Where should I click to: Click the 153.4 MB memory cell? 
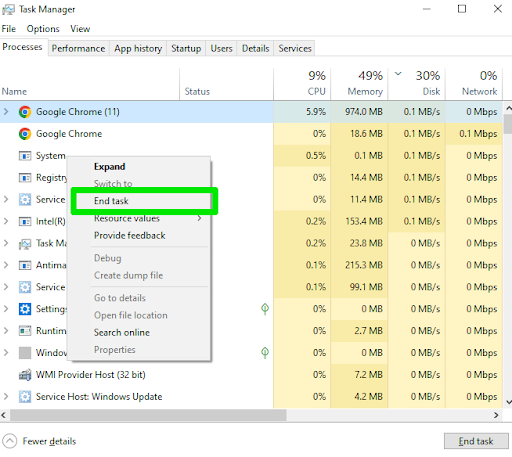359,221
